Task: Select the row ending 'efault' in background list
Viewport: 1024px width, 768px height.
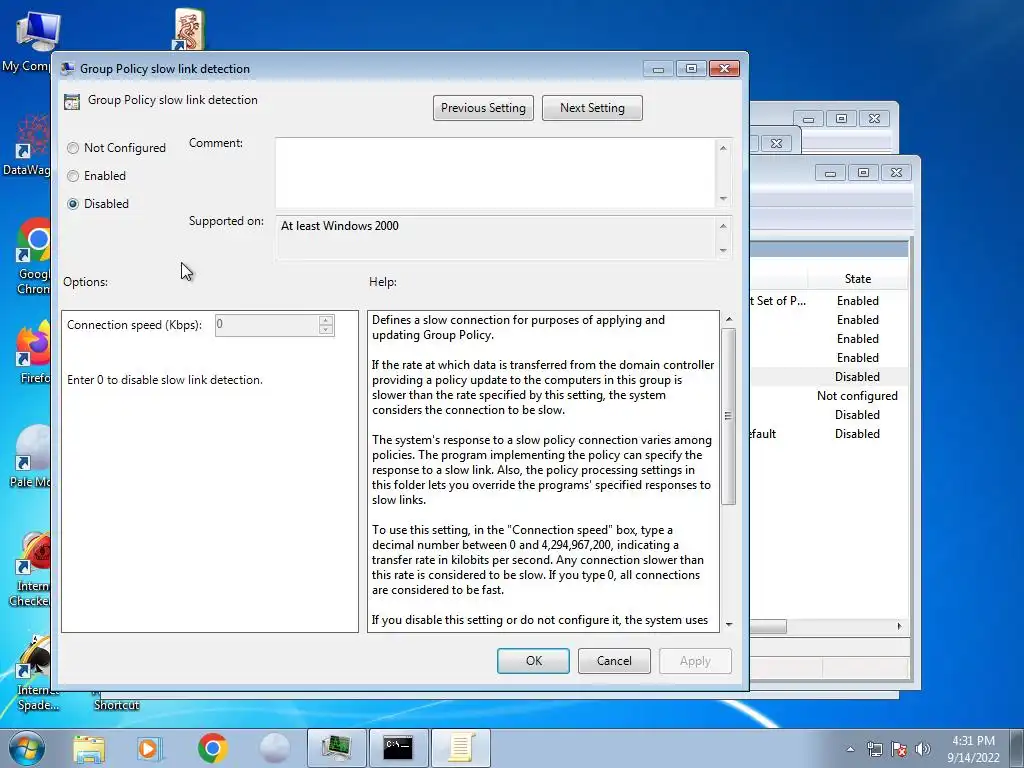Action: pos(829,434)
